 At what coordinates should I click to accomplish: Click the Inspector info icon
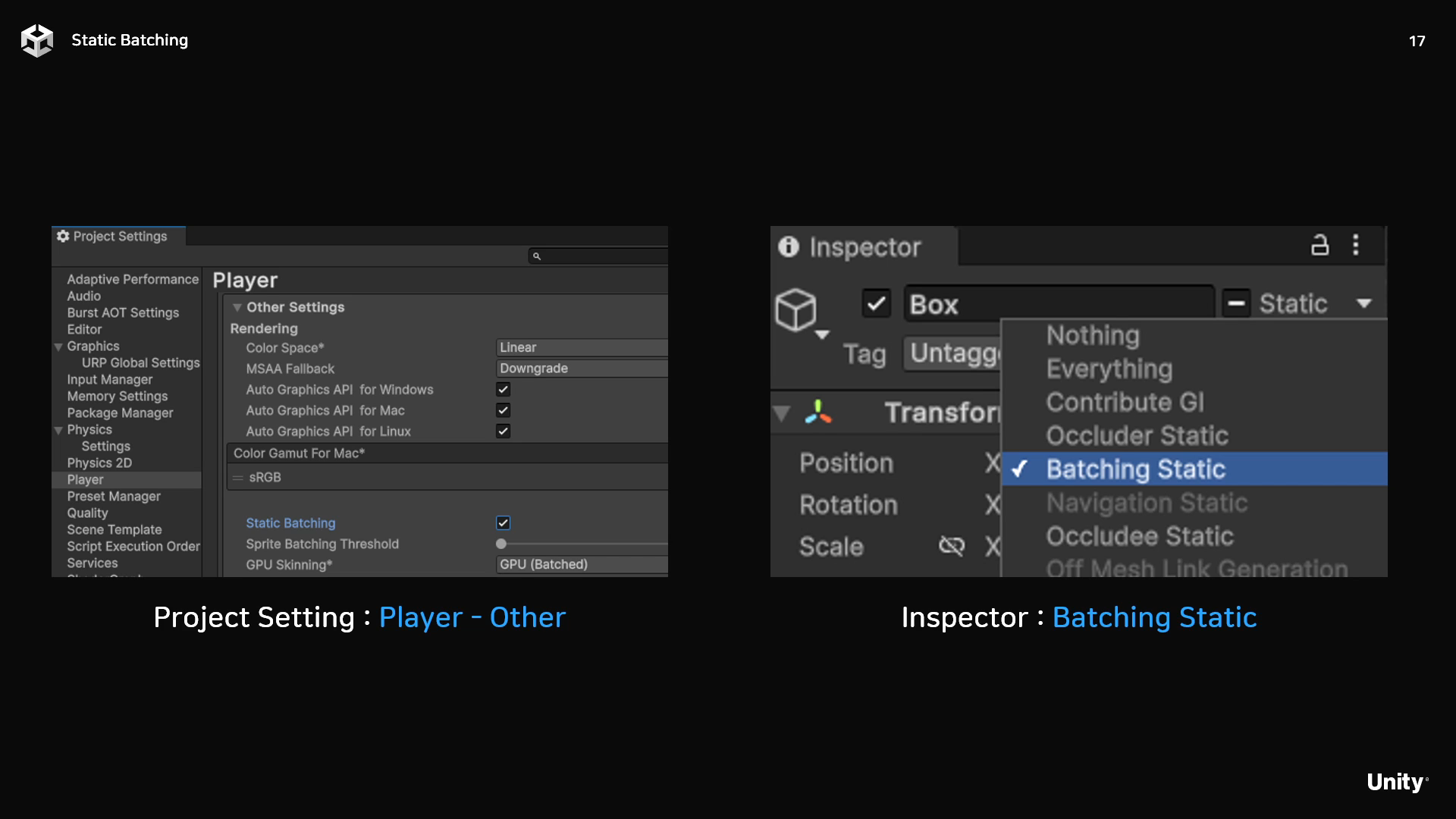click(789, 246)
